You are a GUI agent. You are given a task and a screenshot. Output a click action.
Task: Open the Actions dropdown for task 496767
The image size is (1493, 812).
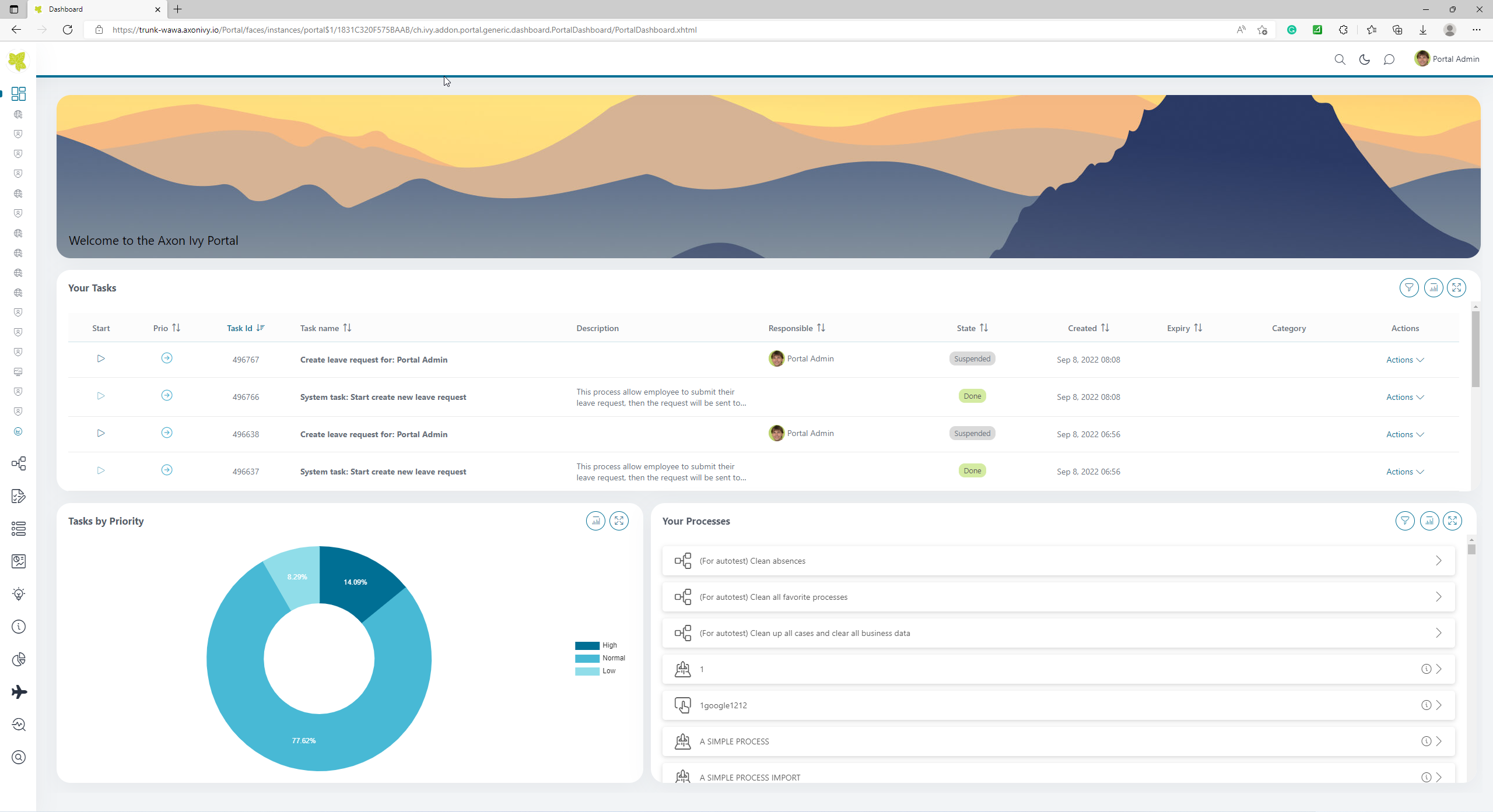tap(1404, 360)
